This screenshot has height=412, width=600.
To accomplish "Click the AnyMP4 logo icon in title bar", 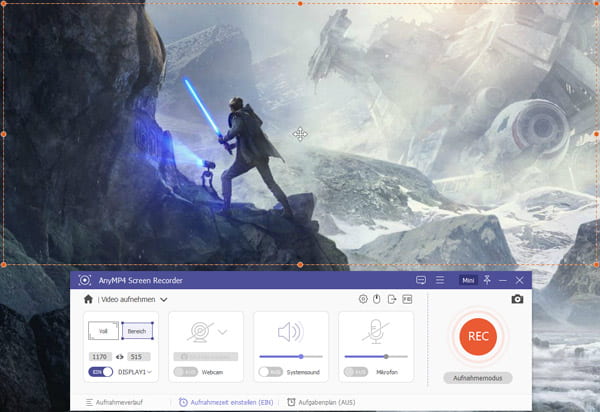I will pos(85,280).
